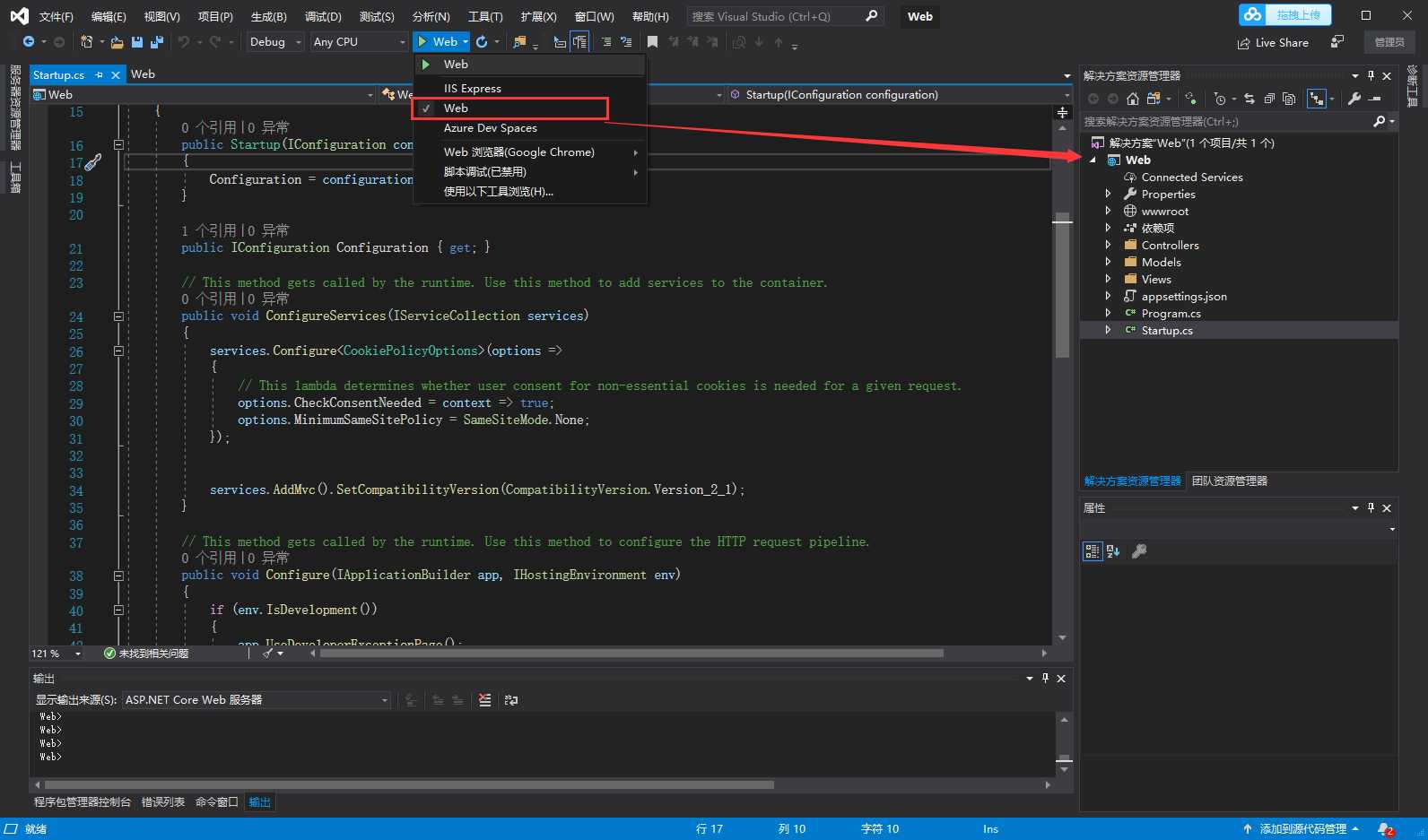Switch to the 团队资源管理器 tab

coord(1230,481)
